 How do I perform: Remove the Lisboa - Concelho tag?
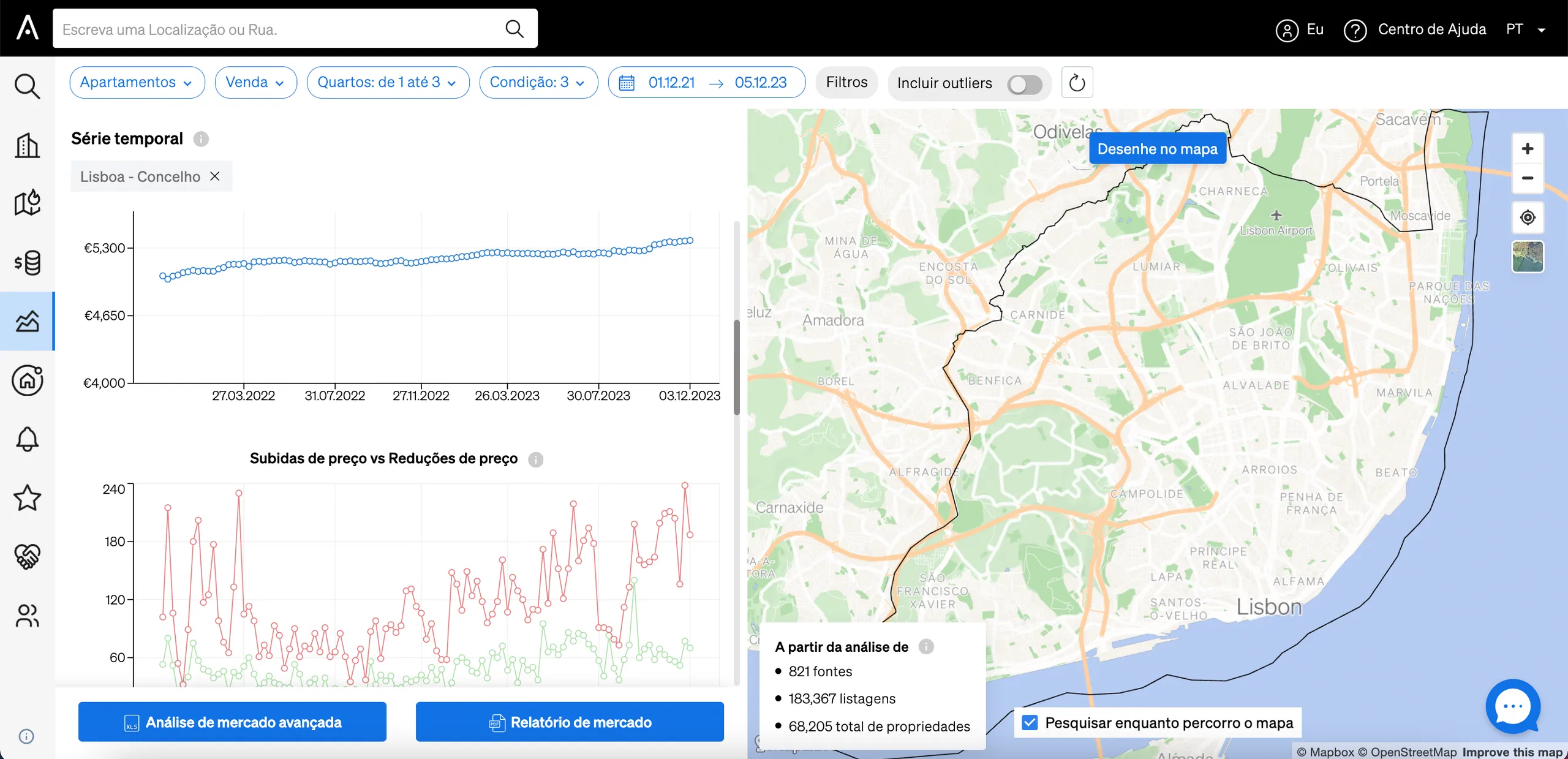pyautogui.click(x=215, y=176)
